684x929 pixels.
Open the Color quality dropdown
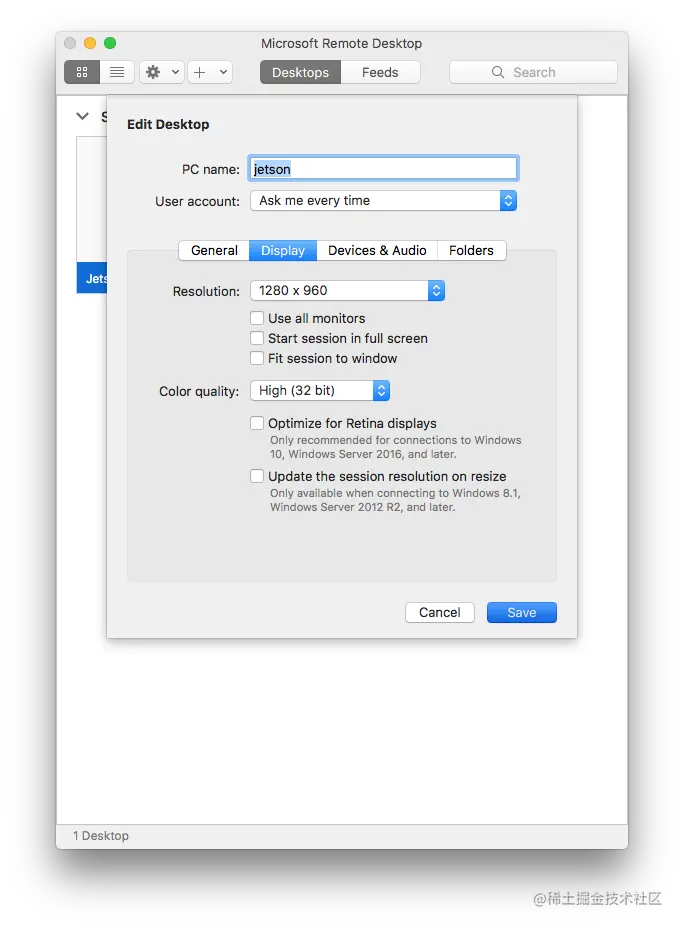[x=320, y=390]
